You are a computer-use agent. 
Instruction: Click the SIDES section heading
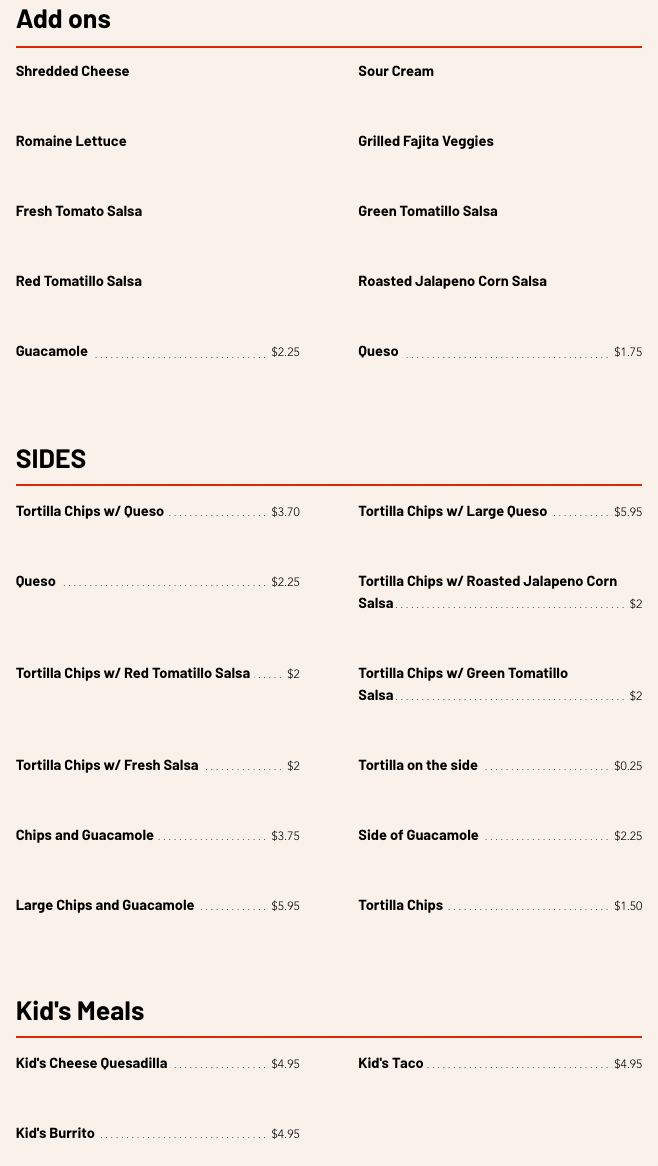click(x=51, y=458)
